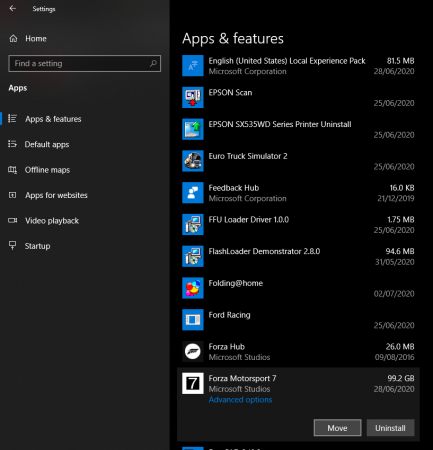
Task: Click the 1.75 MB size value
Action: click(x=401, y=219)
